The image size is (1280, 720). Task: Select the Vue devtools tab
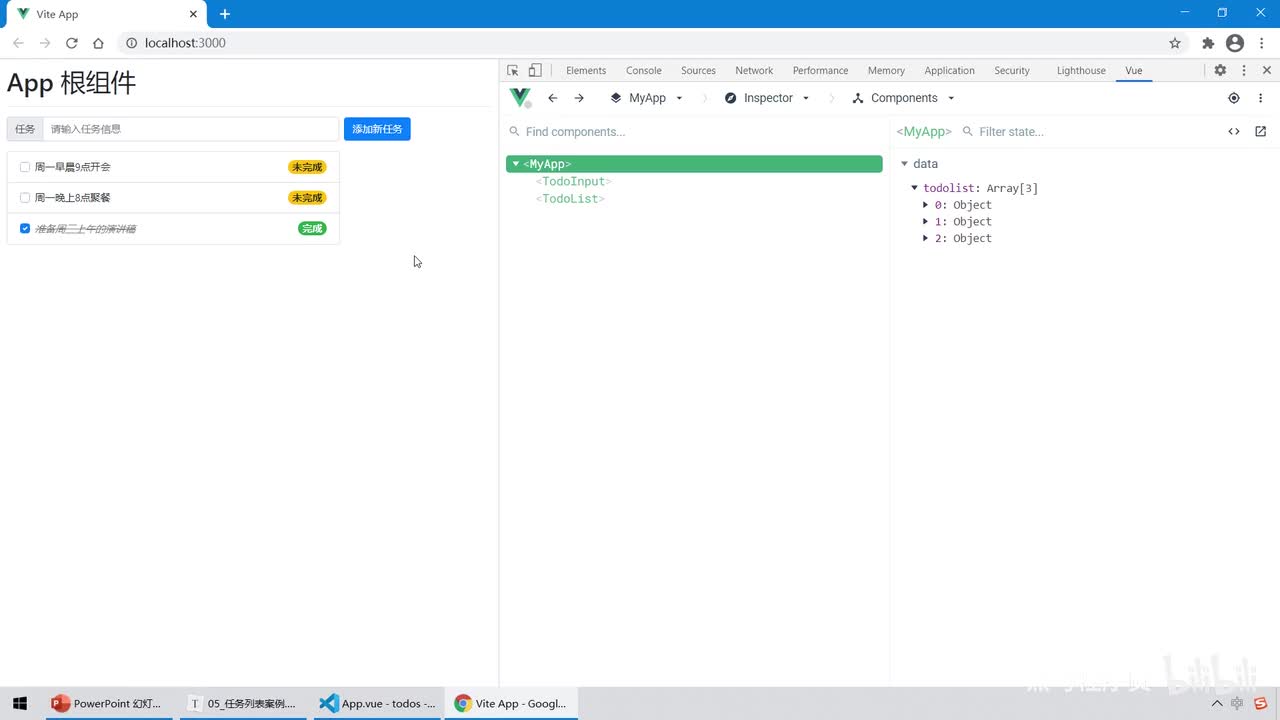point(1134,71)
